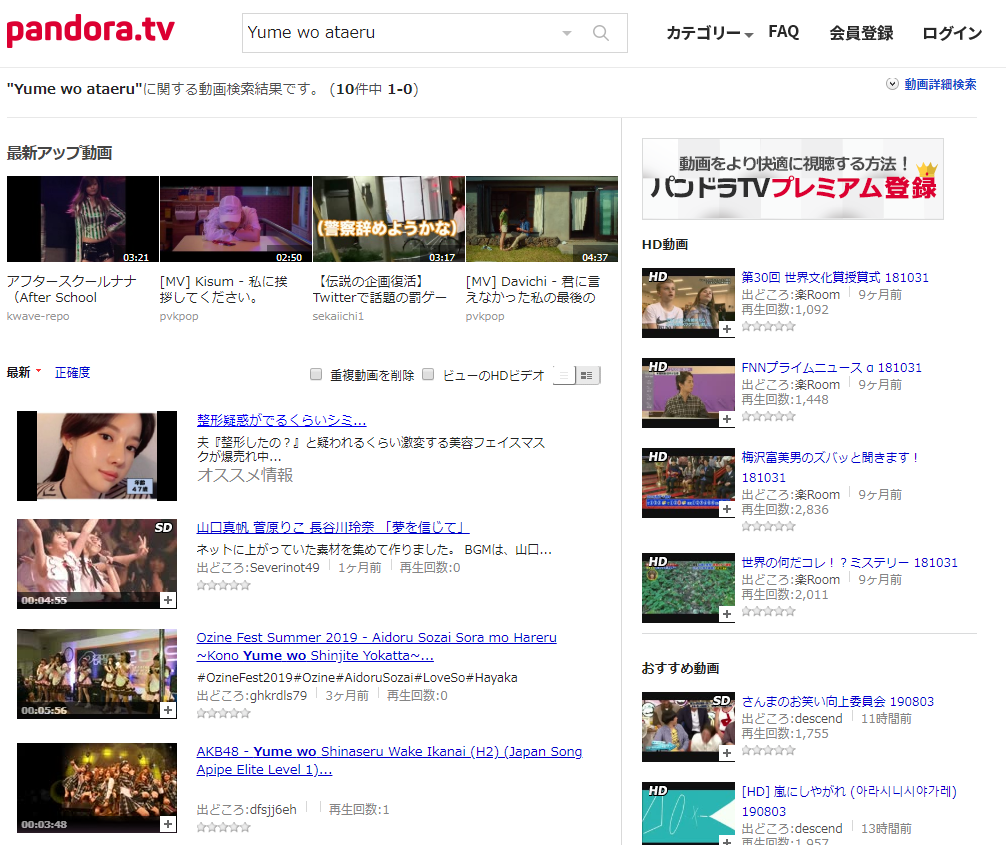The height and width of the screenshot is (862, 1006).
Task: Click オススメ情報 label
Action: (x=245, y=475)
